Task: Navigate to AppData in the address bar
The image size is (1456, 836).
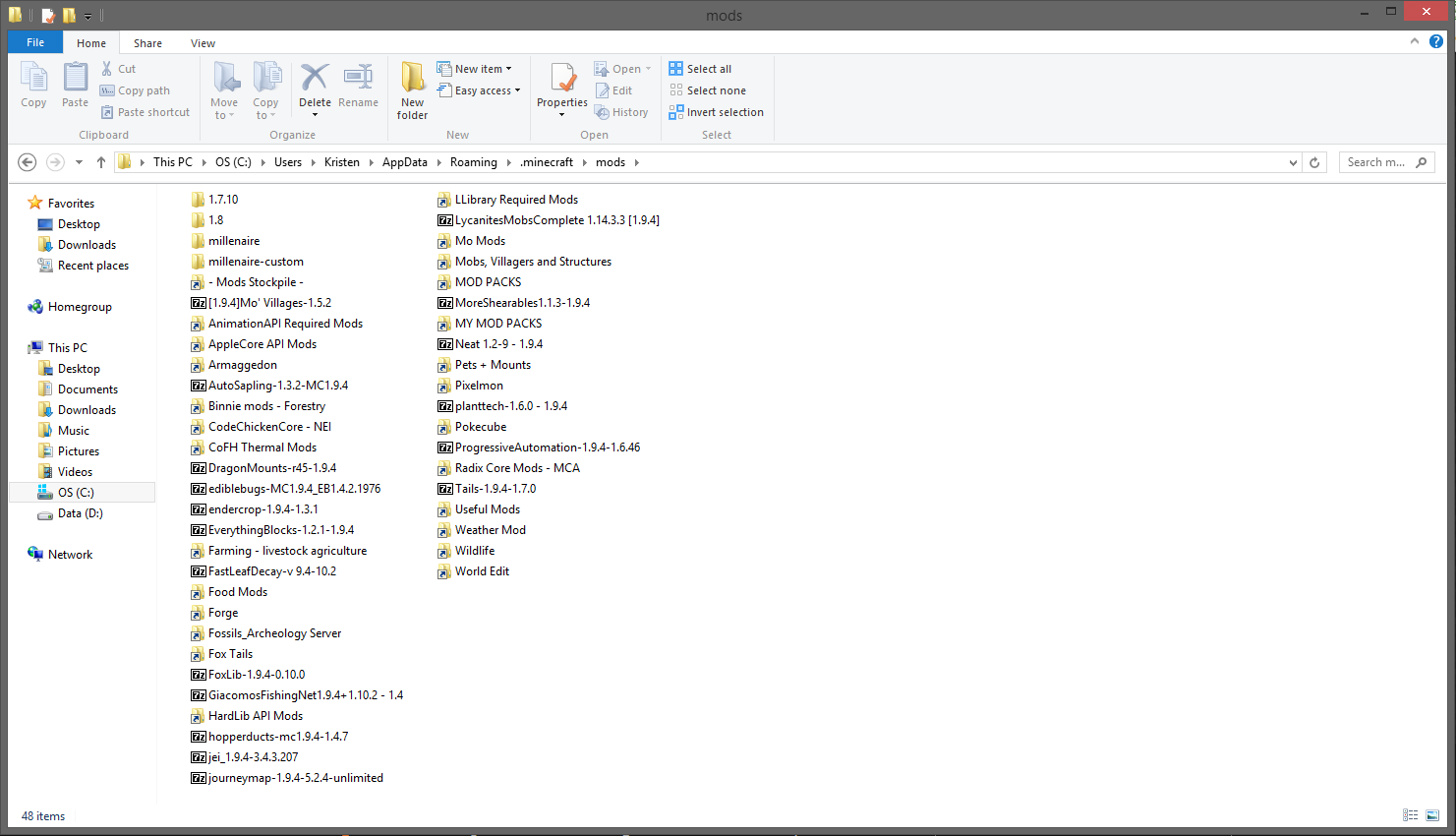Action: pos(405,162)
